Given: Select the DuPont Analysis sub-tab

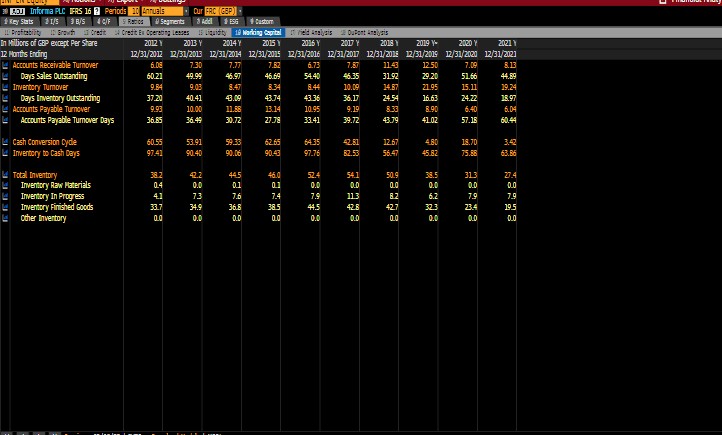Looking at the screenshot, I should coord(365,33).
